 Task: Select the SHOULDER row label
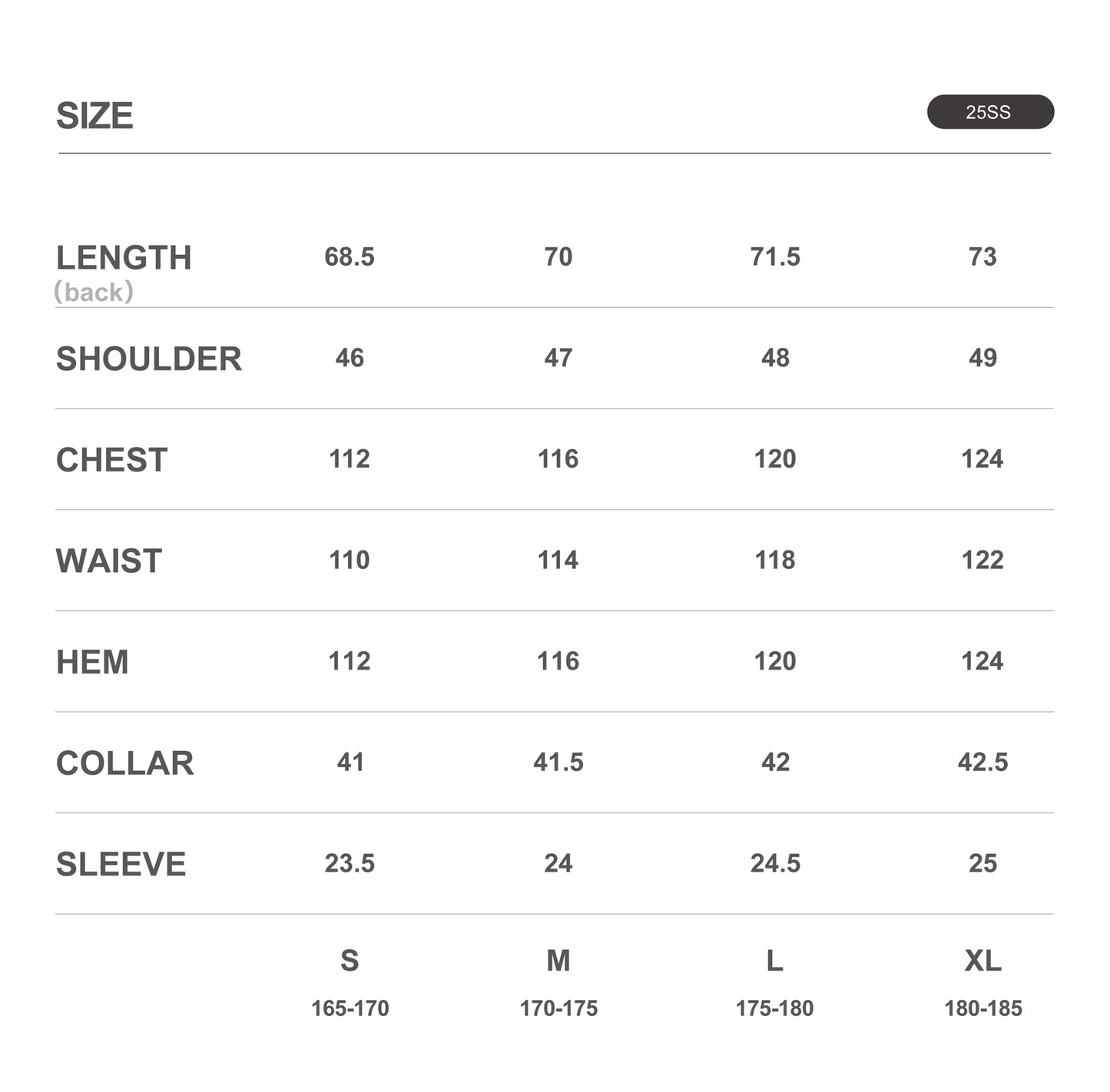pos(149,359)
